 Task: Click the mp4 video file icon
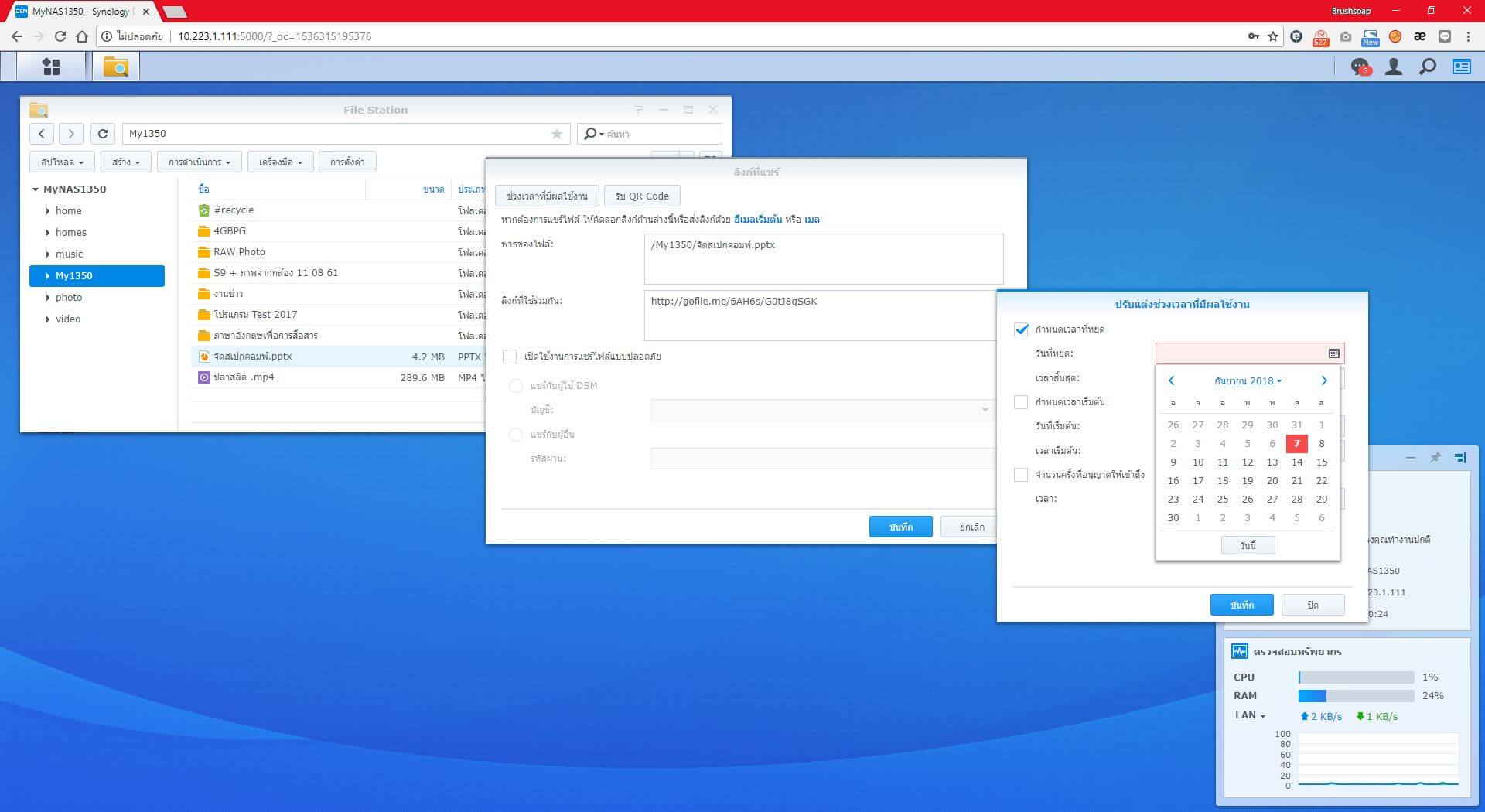pyautogui.click(x=203, y=377)
